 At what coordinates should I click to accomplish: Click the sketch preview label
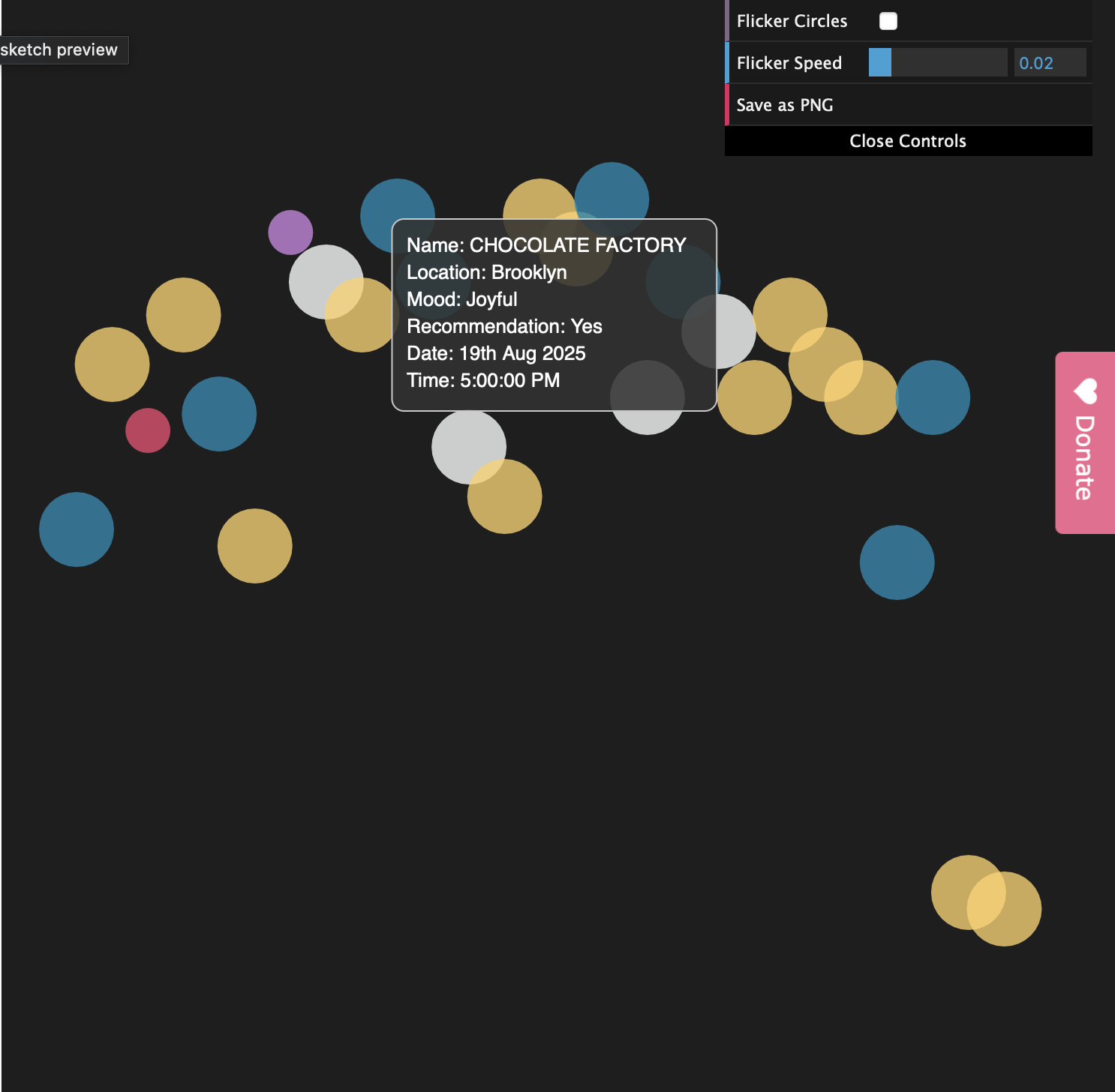click(x=60, y=50)
